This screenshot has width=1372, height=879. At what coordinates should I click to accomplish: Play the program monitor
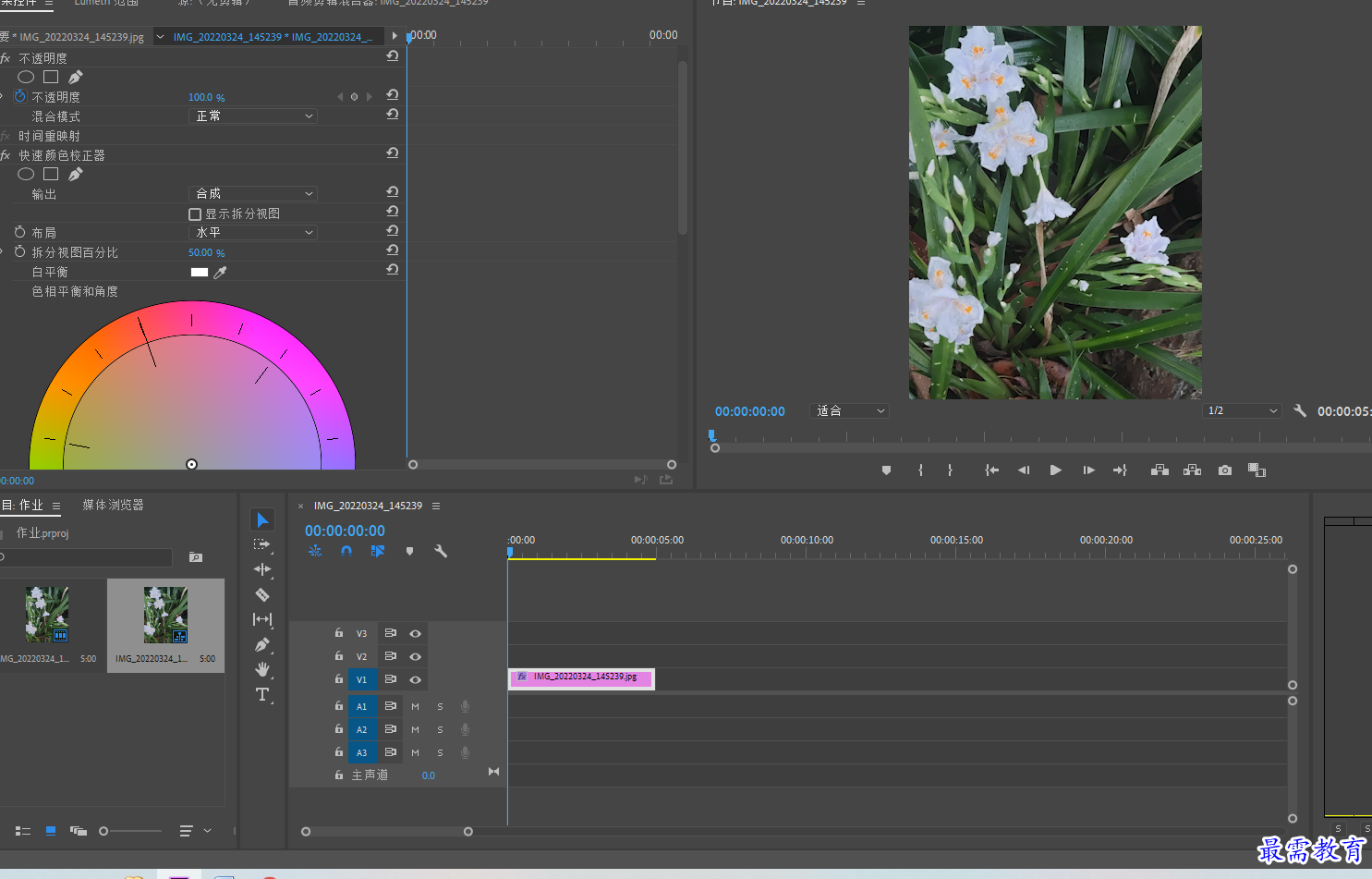coord(1055,470)
